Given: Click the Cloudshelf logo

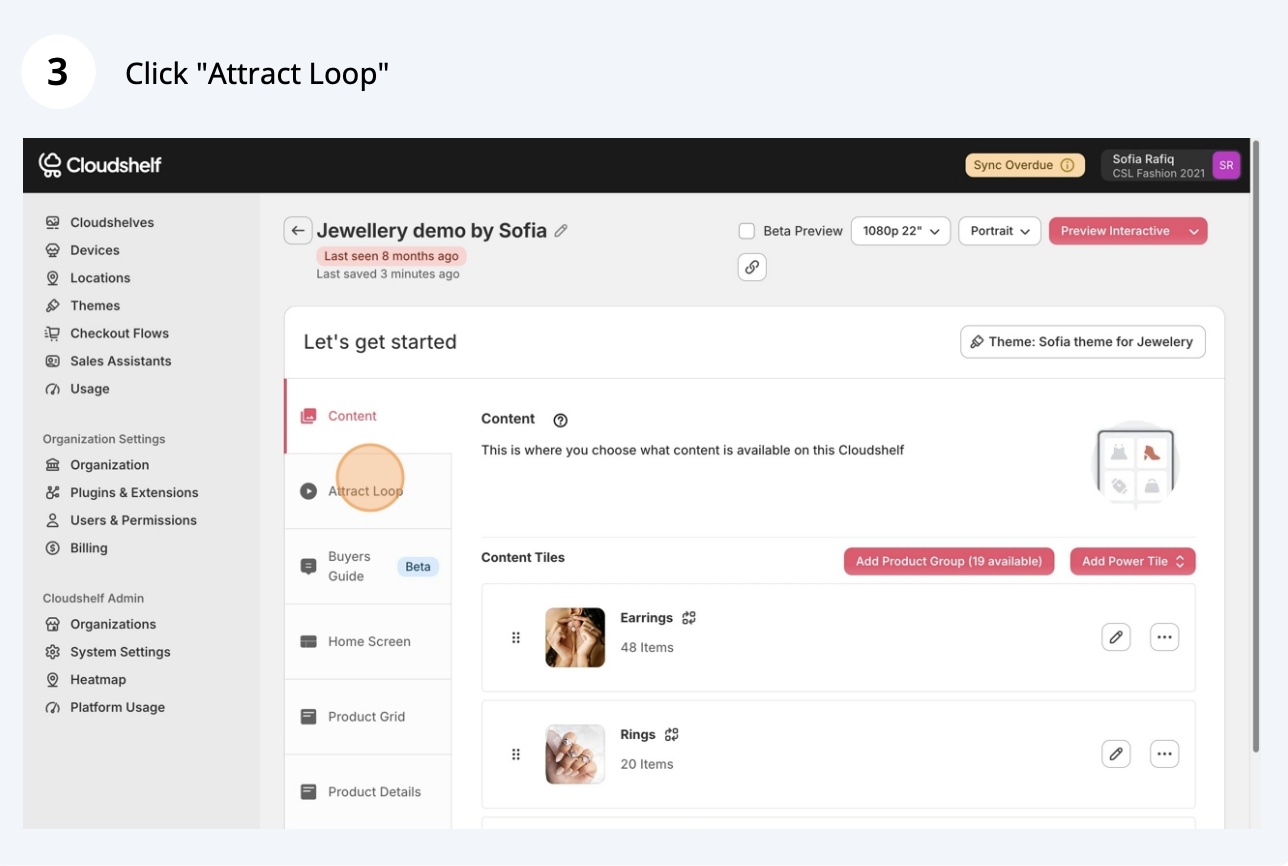Looking at the screenshot, I should pyautogui.click(x=100, y=165).
